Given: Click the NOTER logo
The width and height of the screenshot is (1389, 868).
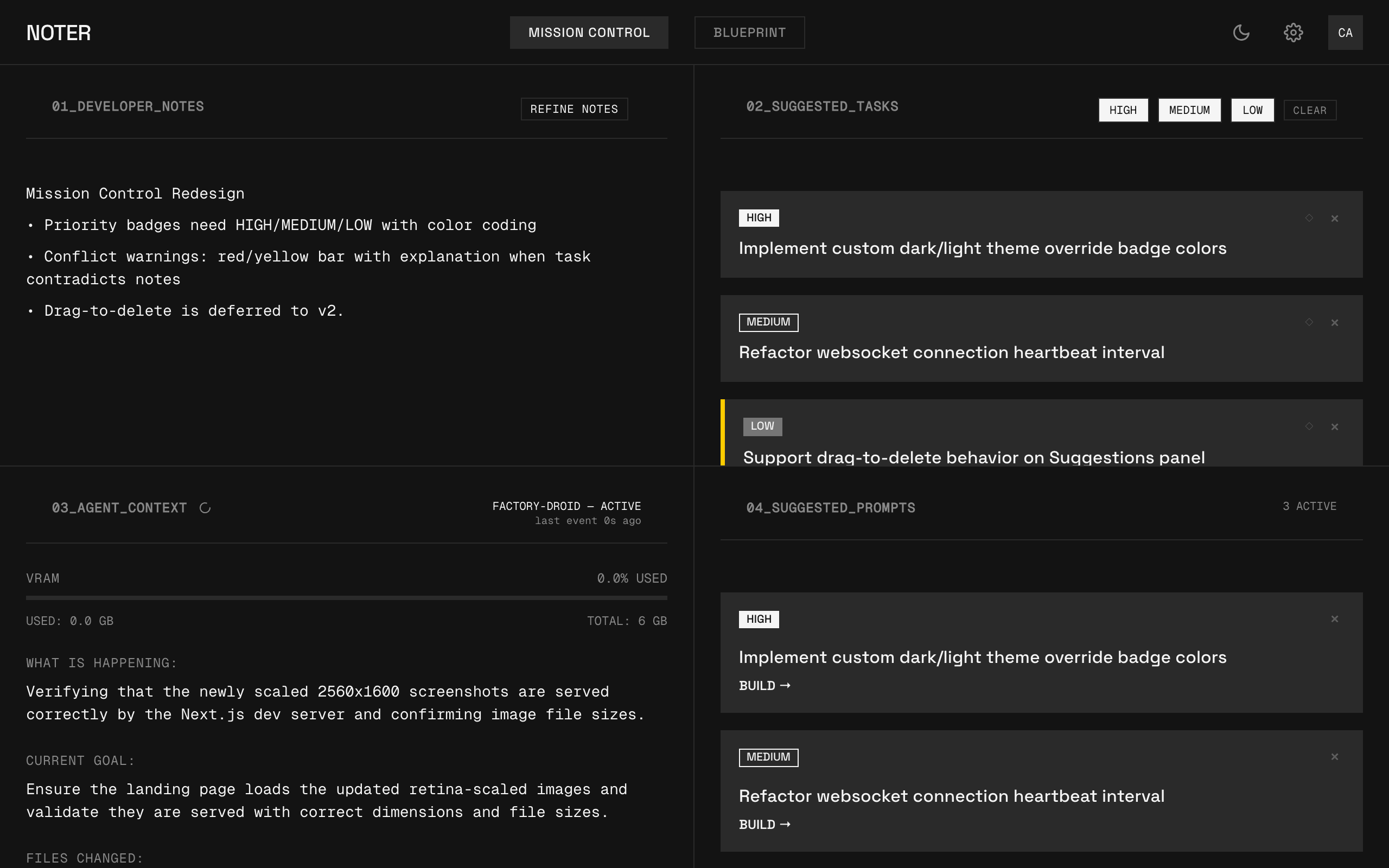Looking at the screenshot, I should click(x=59, y=33).
